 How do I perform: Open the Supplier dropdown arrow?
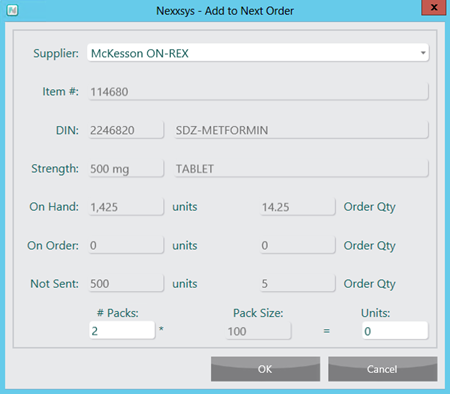pos(423,53)
